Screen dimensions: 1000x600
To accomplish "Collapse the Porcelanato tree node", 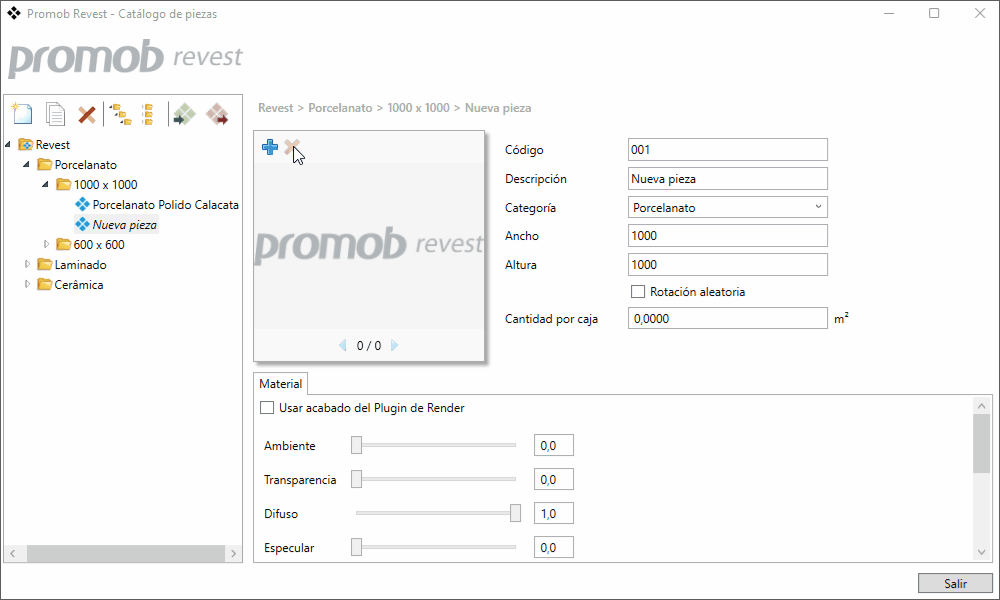I will (x=26, y=165).
